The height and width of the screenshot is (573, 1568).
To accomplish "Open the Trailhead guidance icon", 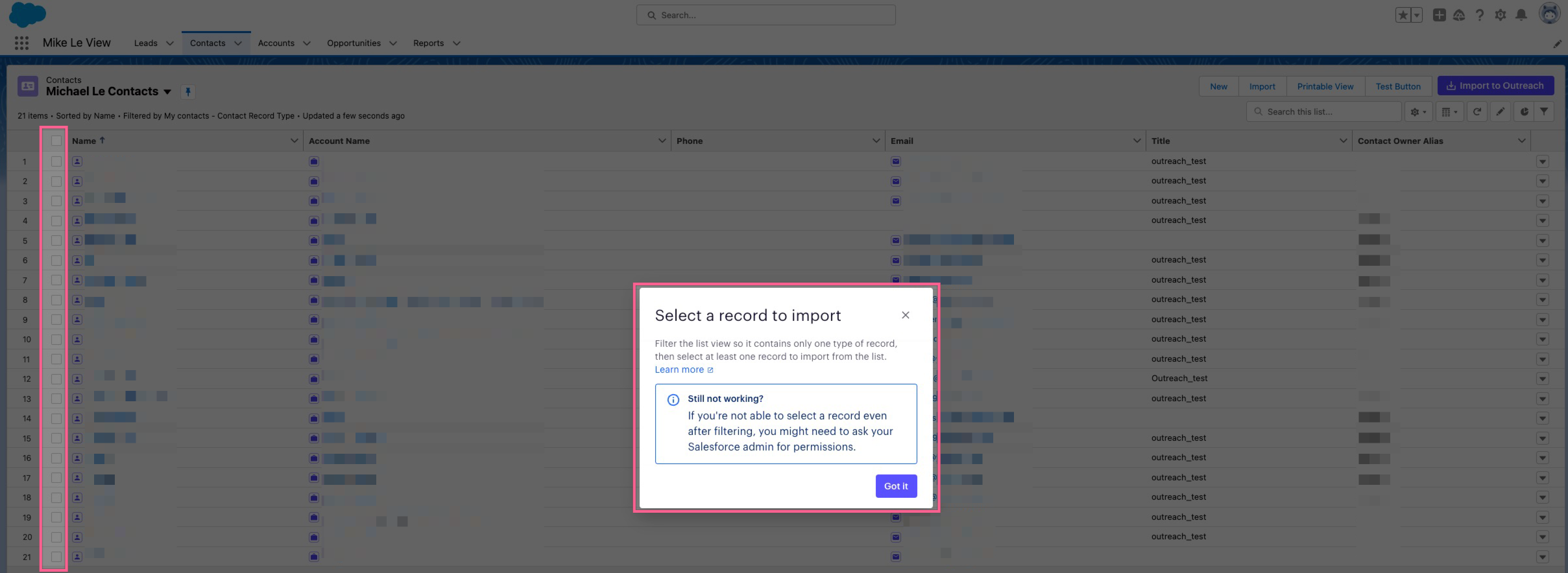I will pyautogui.click(x=1459, y=15).
